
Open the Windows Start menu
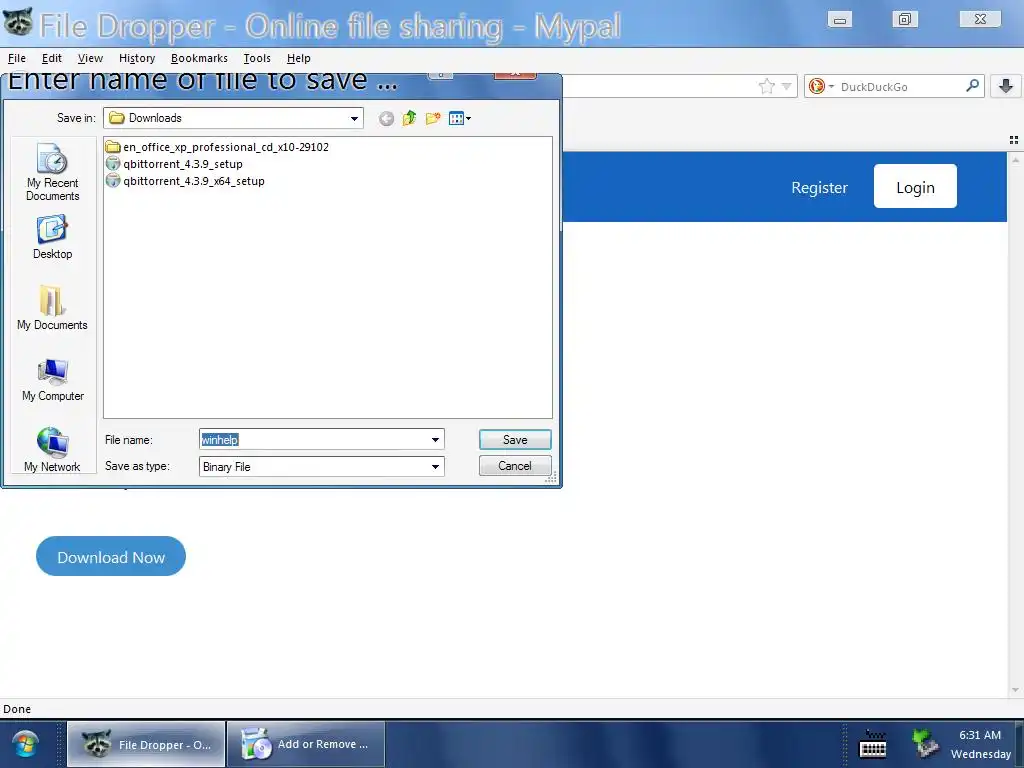click(25, 744)
